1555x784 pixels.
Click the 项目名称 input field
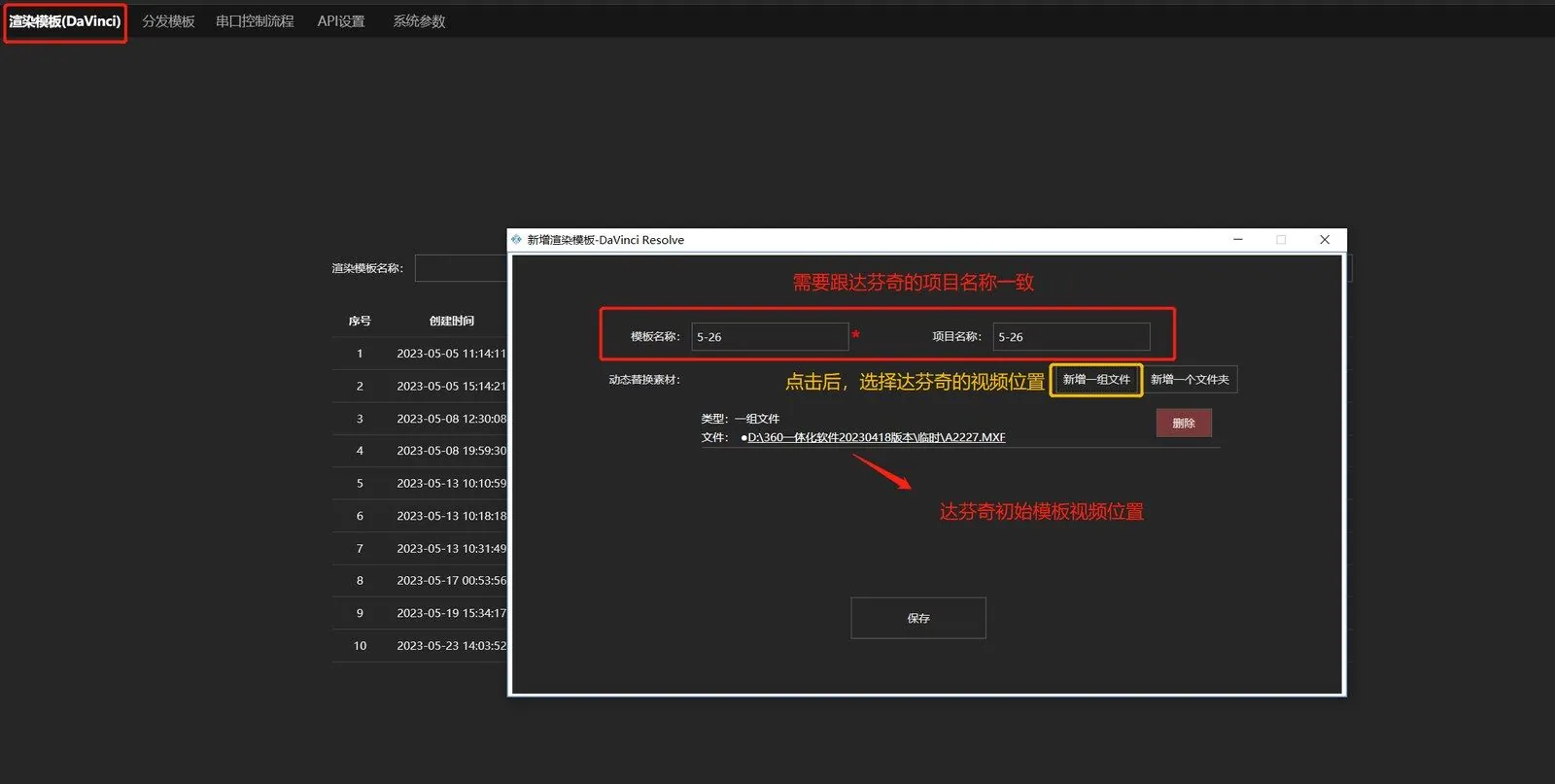tap(1071, 337)
